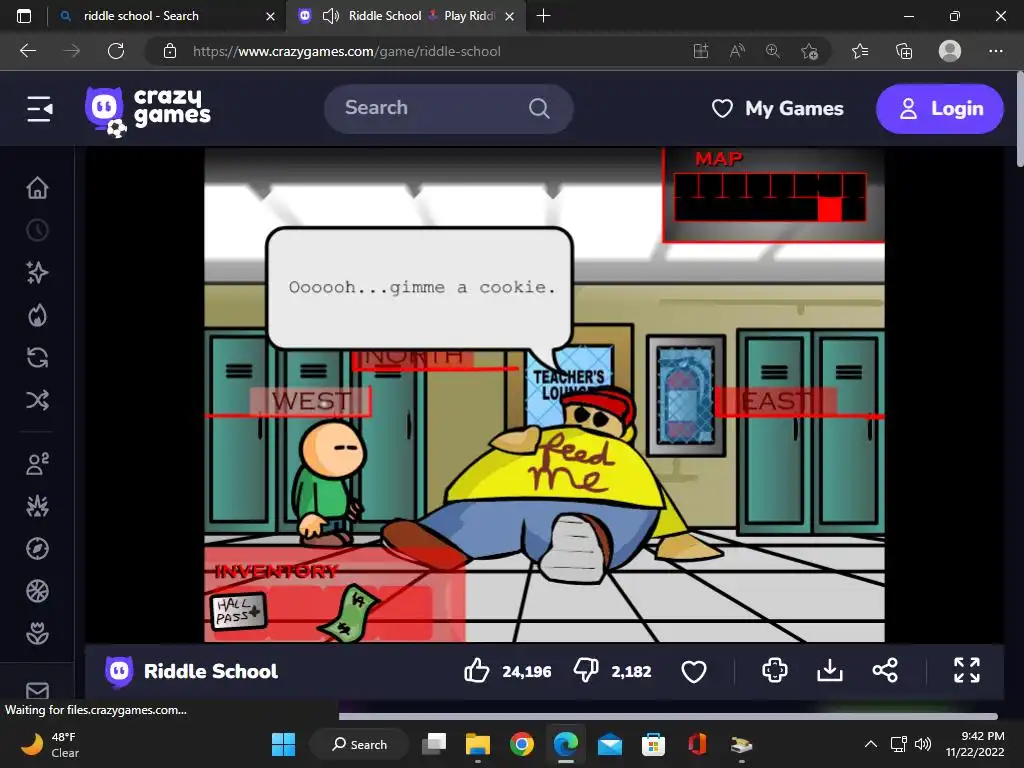Close the riddle school - Search tab

270,16
